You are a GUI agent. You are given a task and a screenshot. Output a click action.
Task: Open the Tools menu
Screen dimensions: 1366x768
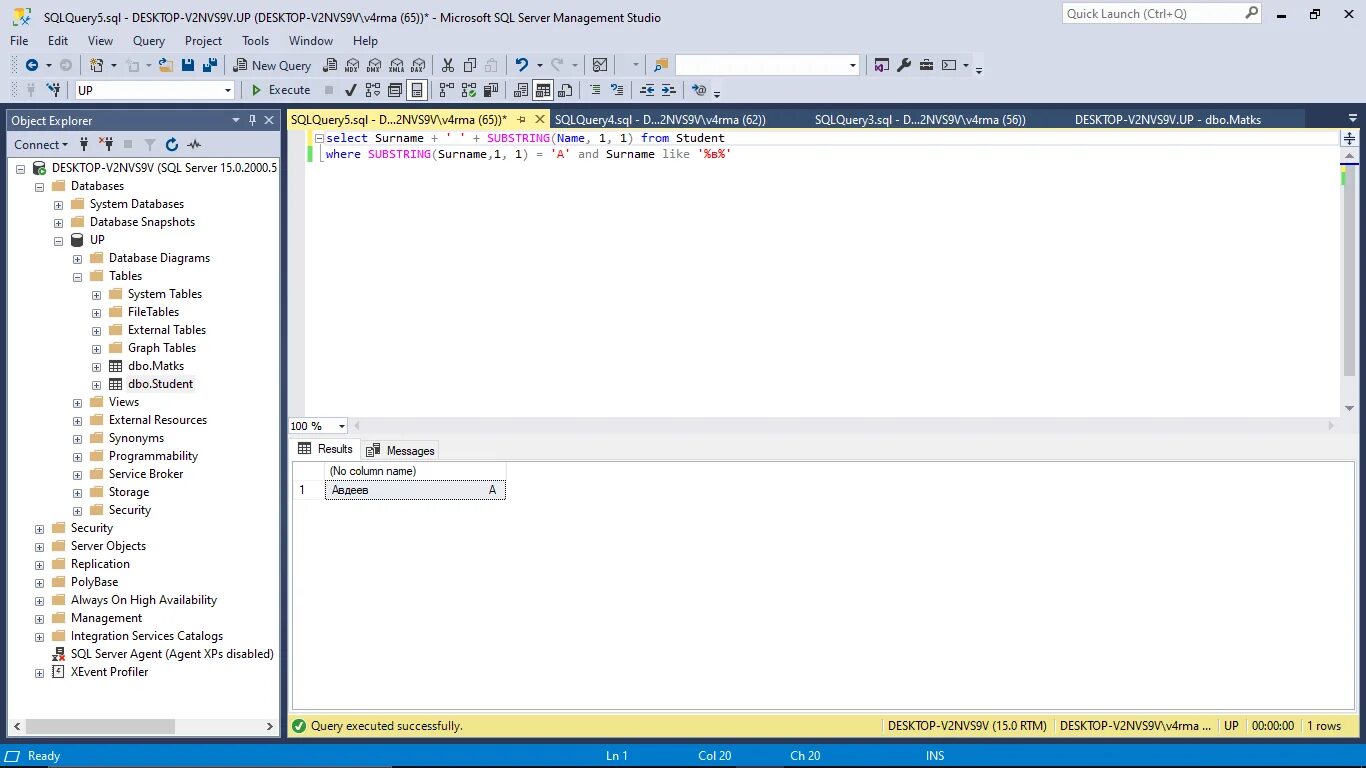255,41
